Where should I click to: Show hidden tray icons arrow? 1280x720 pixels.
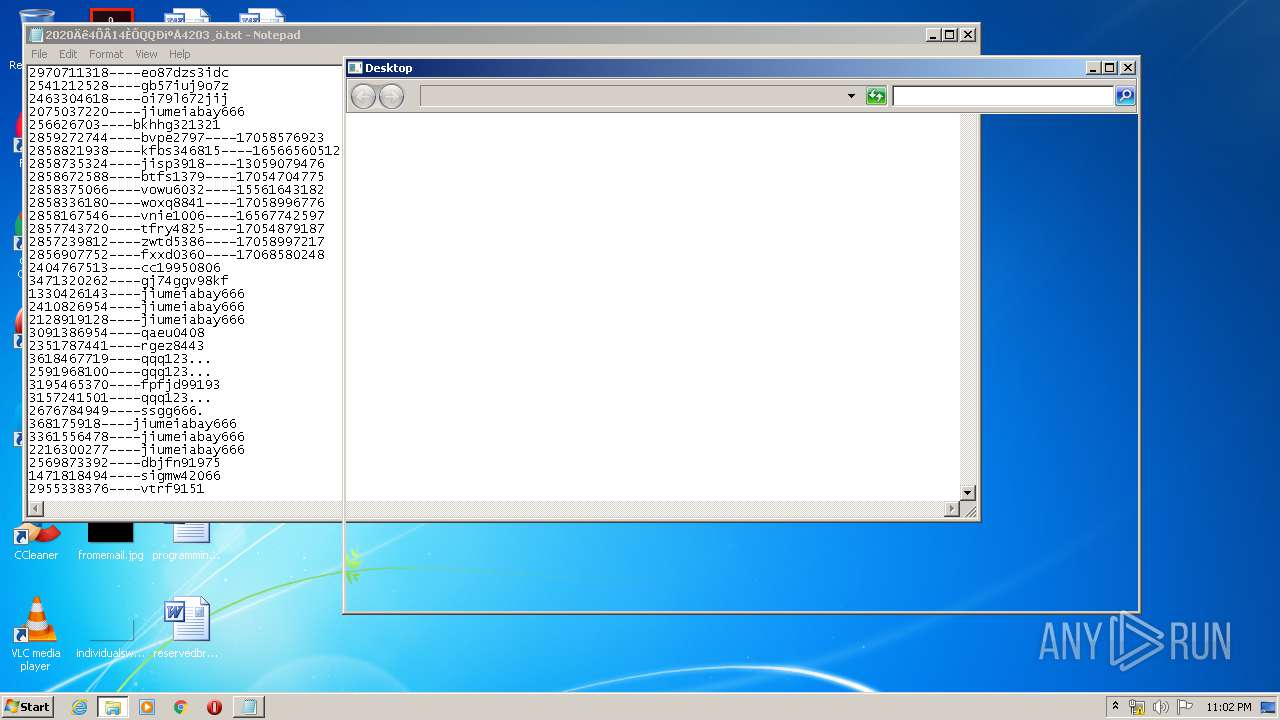[x=1115, y=707]
